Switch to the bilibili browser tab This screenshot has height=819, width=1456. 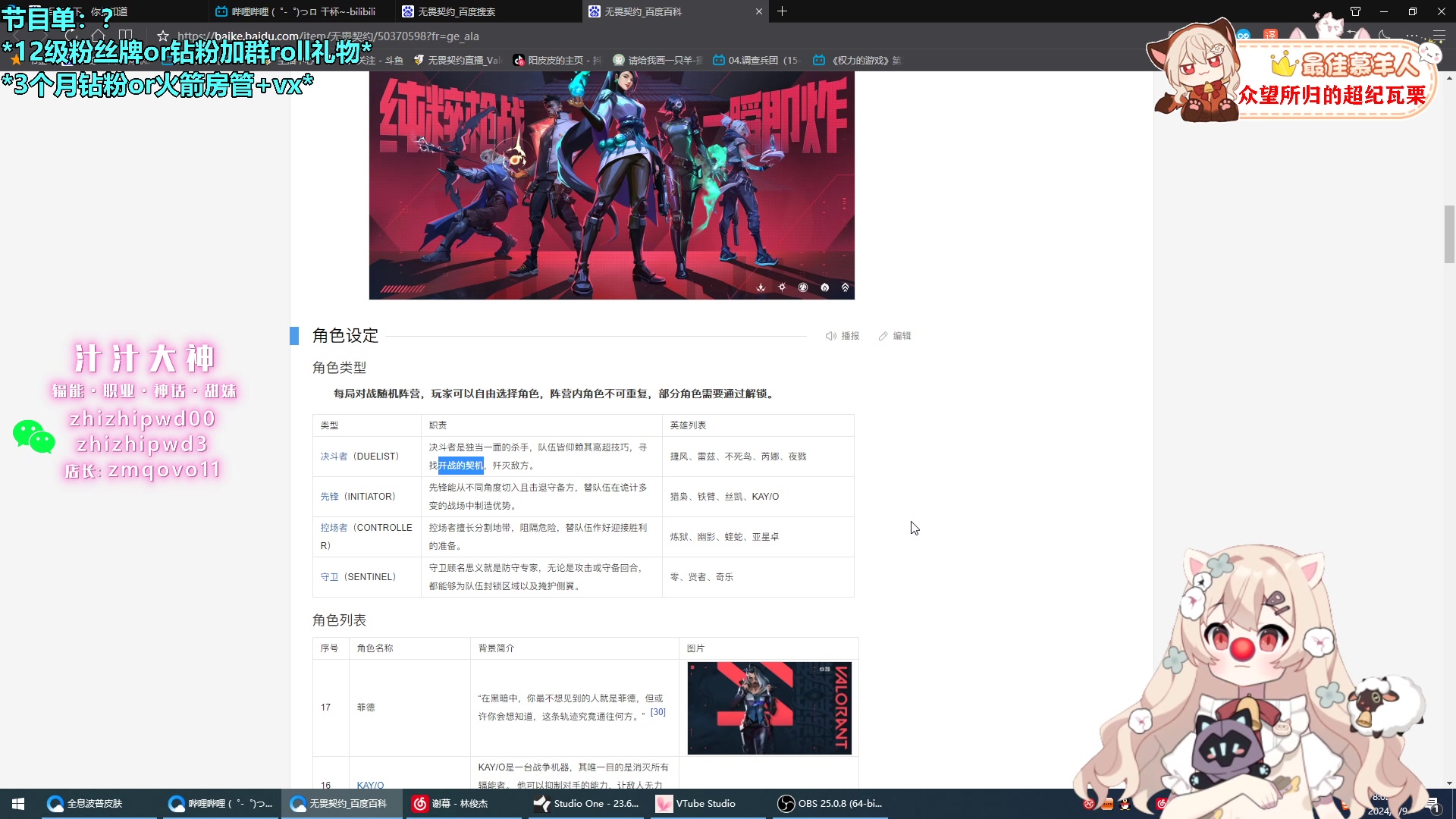pos(301,11)
